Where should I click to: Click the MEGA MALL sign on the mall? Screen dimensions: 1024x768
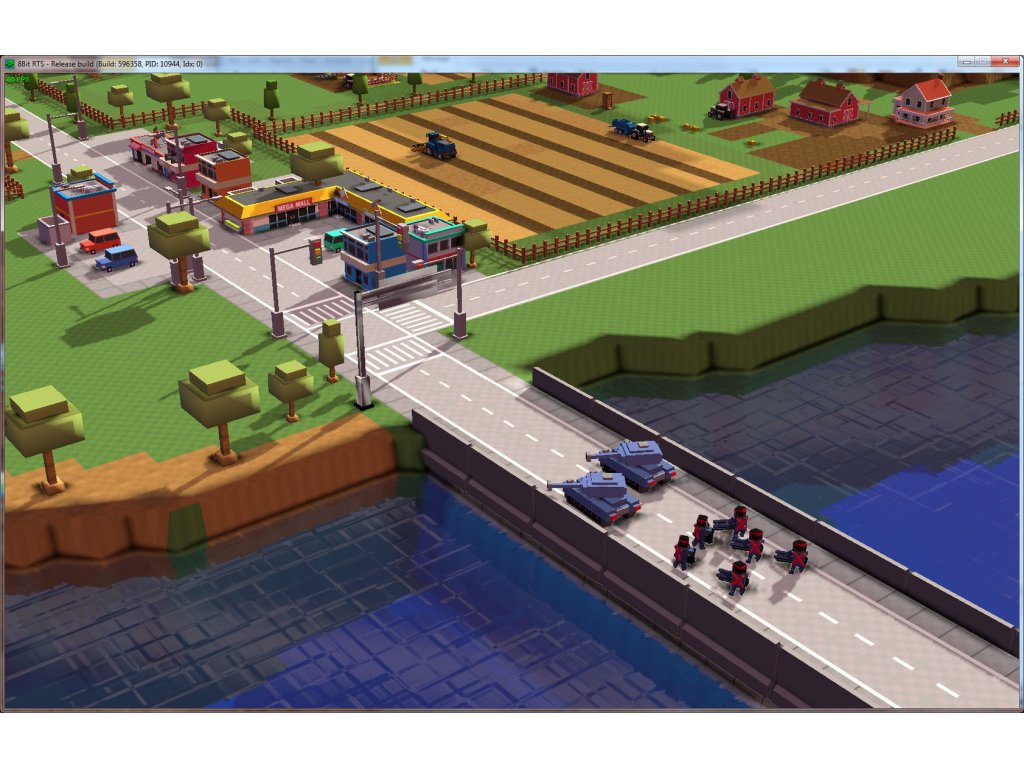coord(293,206)
